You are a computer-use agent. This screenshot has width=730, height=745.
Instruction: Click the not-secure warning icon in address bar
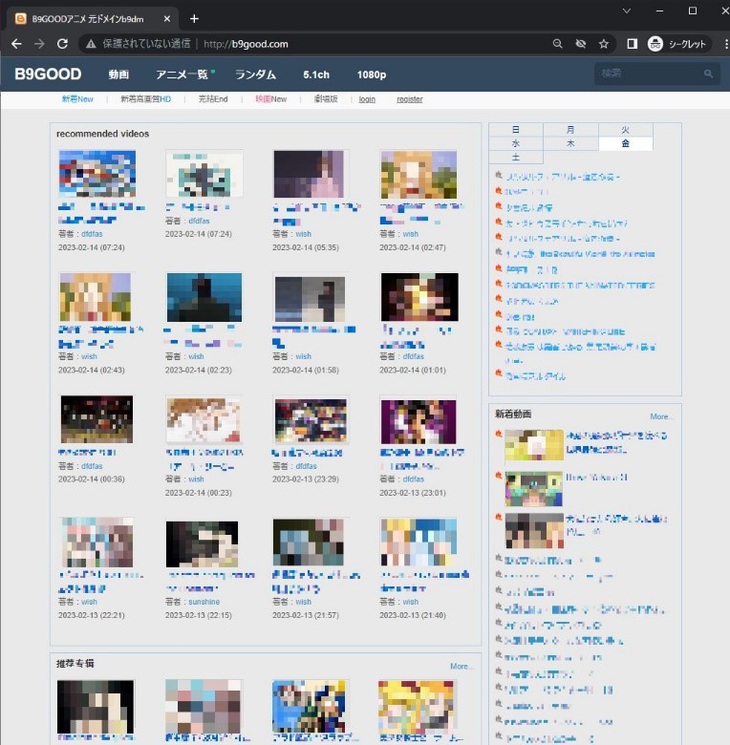coord(91,44)
